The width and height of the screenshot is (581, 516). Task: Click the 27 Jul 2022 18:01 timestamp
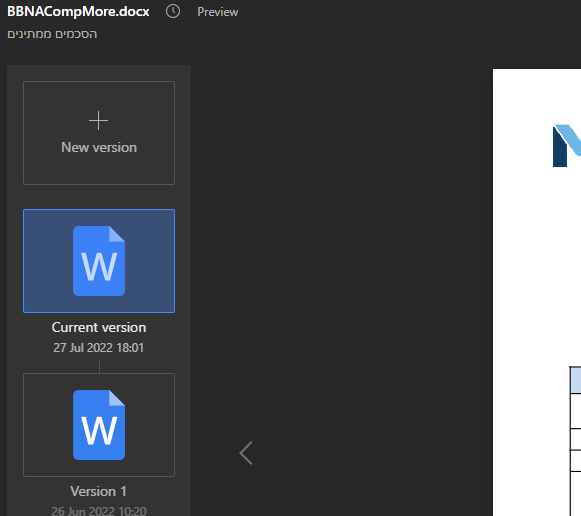click(99, 347)
